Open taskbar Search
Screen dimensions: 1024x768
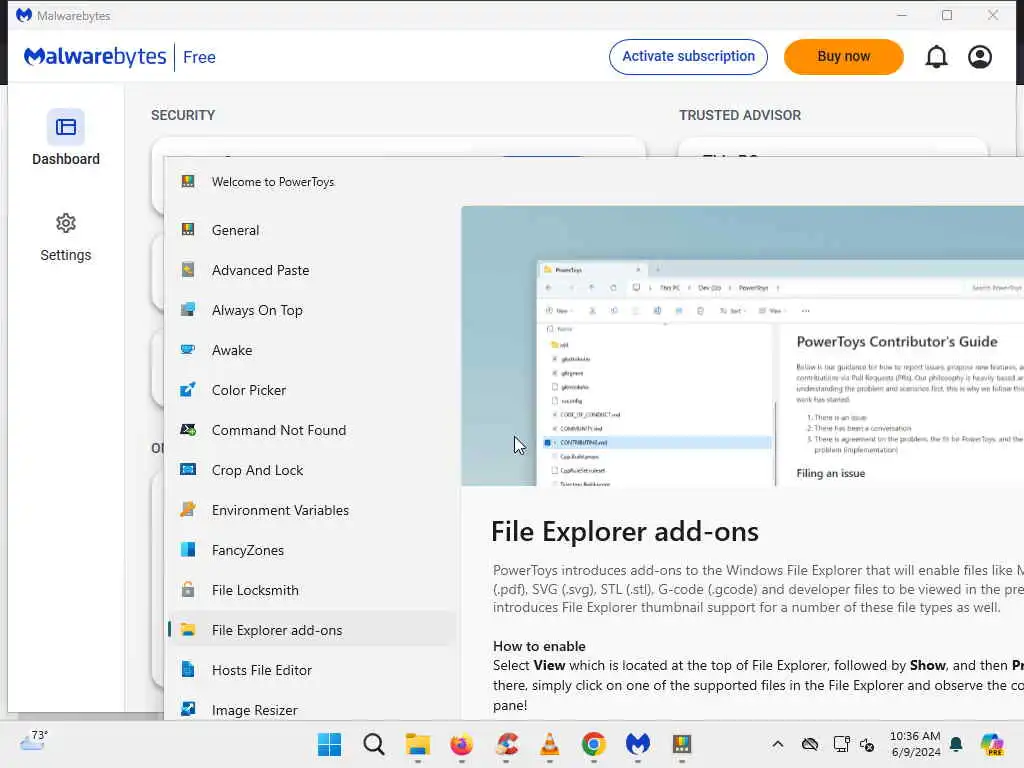(374, 744)
